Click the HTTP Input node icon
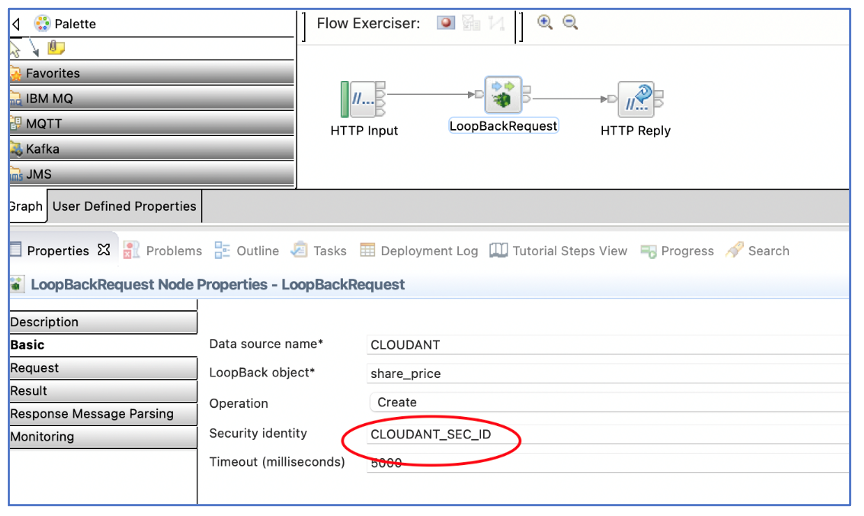Image resolution: width=864 pixels, height=516 pixels. [x=362, y=99]
